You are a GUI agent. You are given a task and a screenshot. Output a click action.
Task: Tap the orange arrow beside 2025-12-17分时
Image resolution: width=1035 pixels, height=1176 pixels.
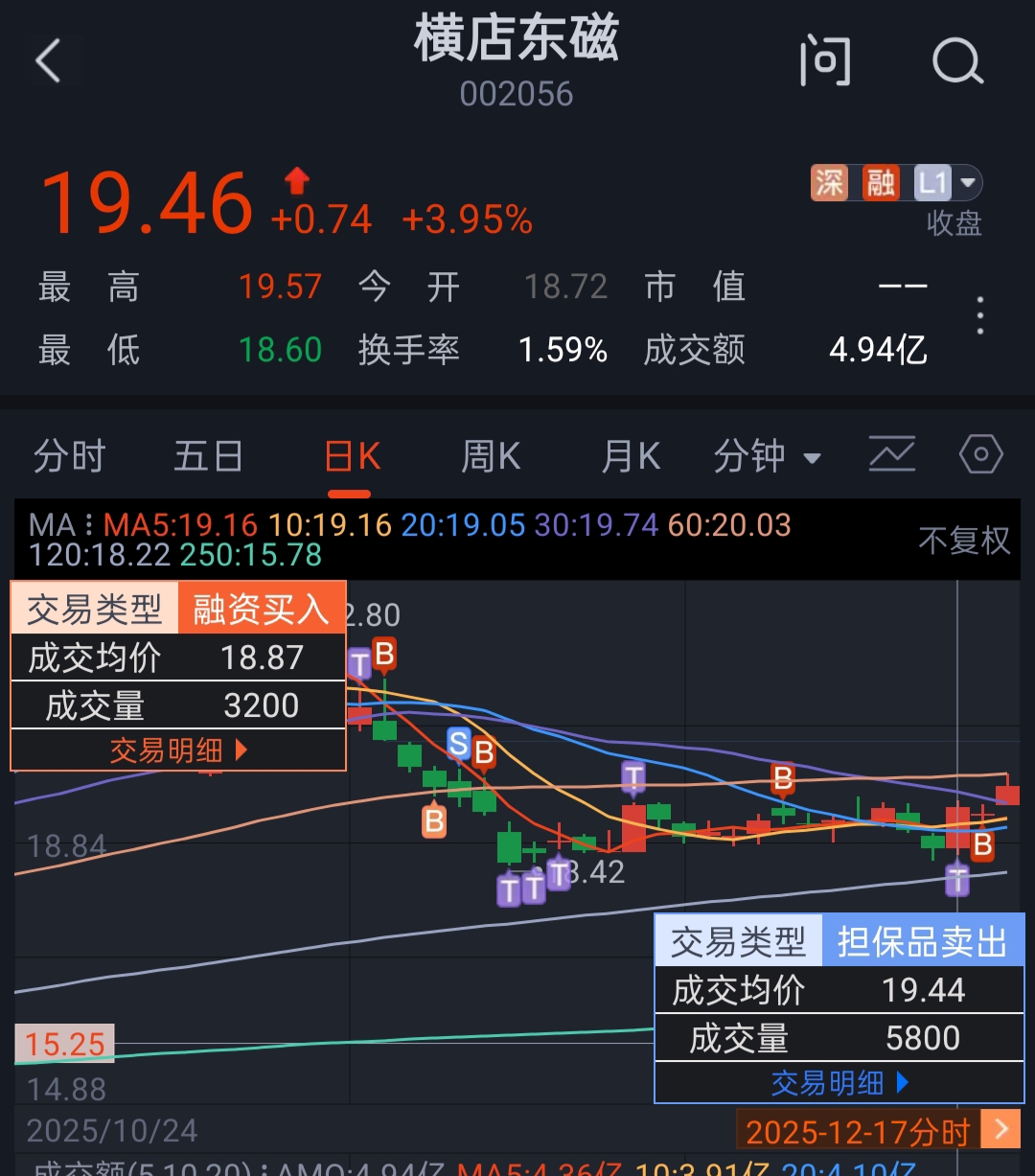point(1001,1129)
